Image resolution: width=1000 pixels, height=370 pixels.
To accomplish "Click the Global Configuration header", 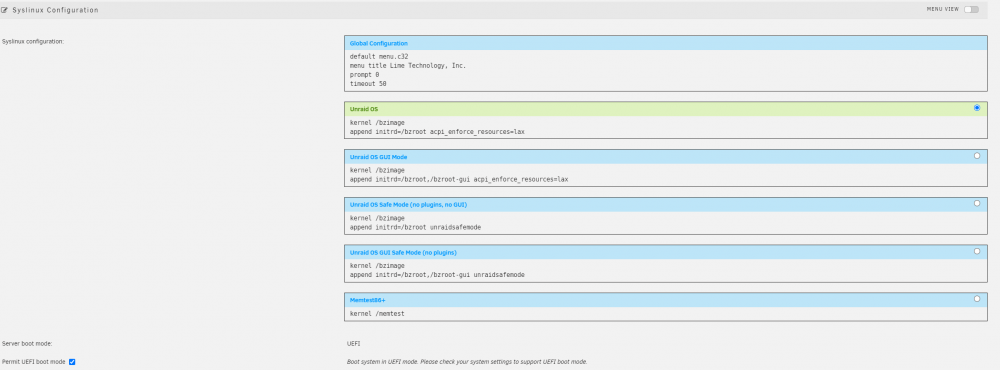I will (x=665, y=43).
